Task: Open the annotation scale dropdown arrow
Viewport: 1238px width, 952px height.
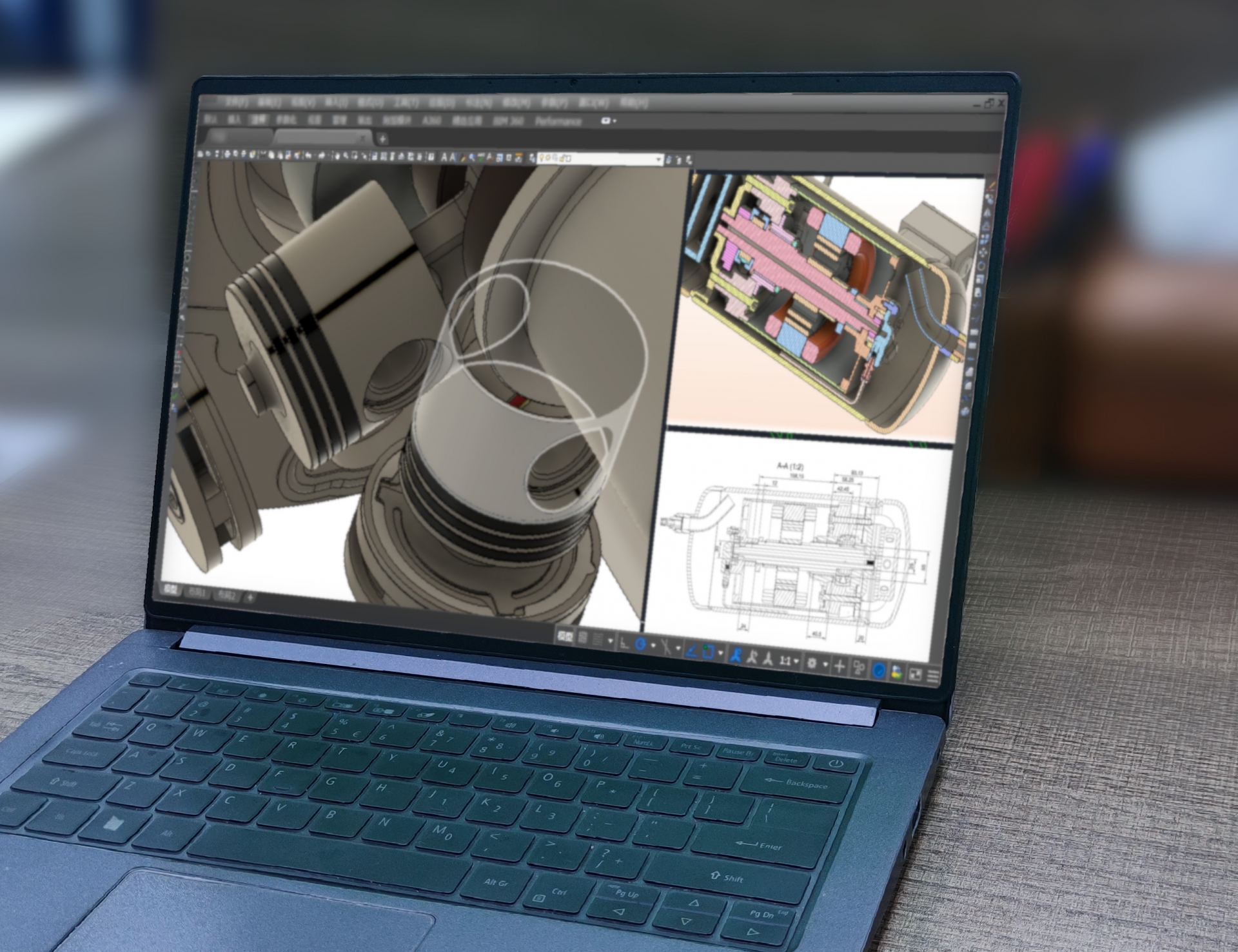Action: point(796,660)
